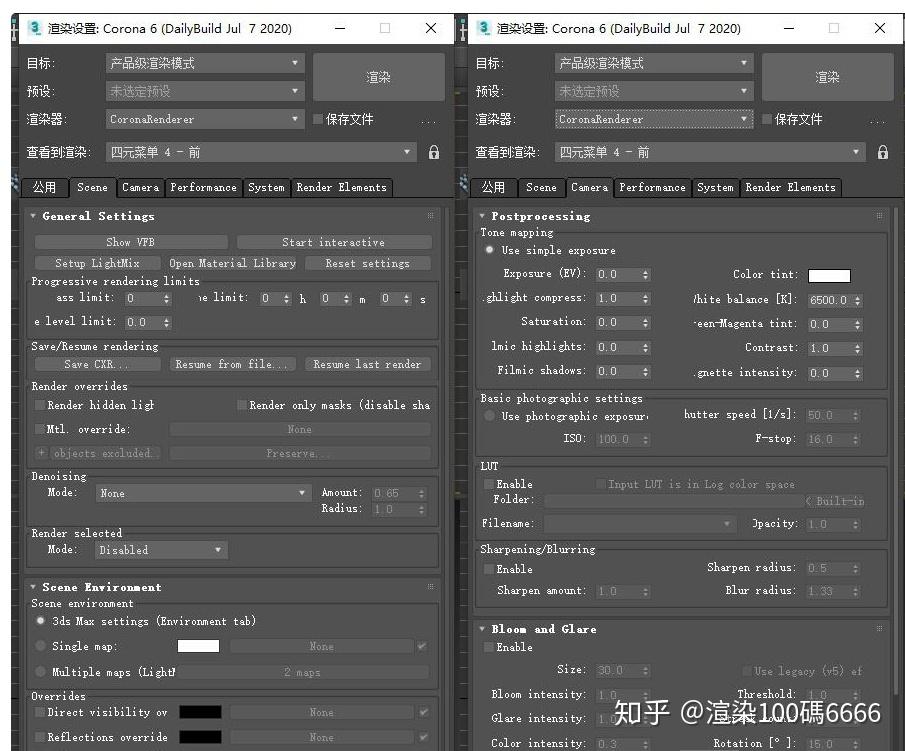Open view to render dropdown in right window

pyautogui.click(x=710, y=152)
